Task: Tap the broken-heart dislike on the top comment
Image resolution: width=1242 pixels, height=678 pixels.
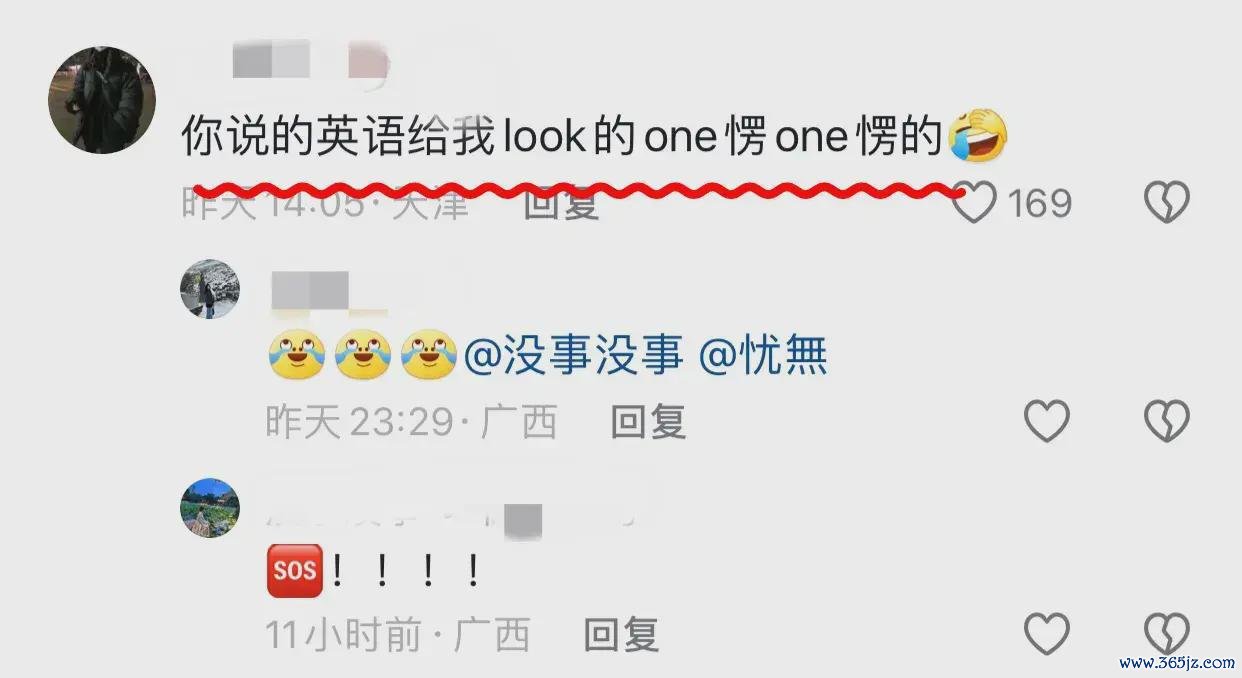Action: [1166, 203]
